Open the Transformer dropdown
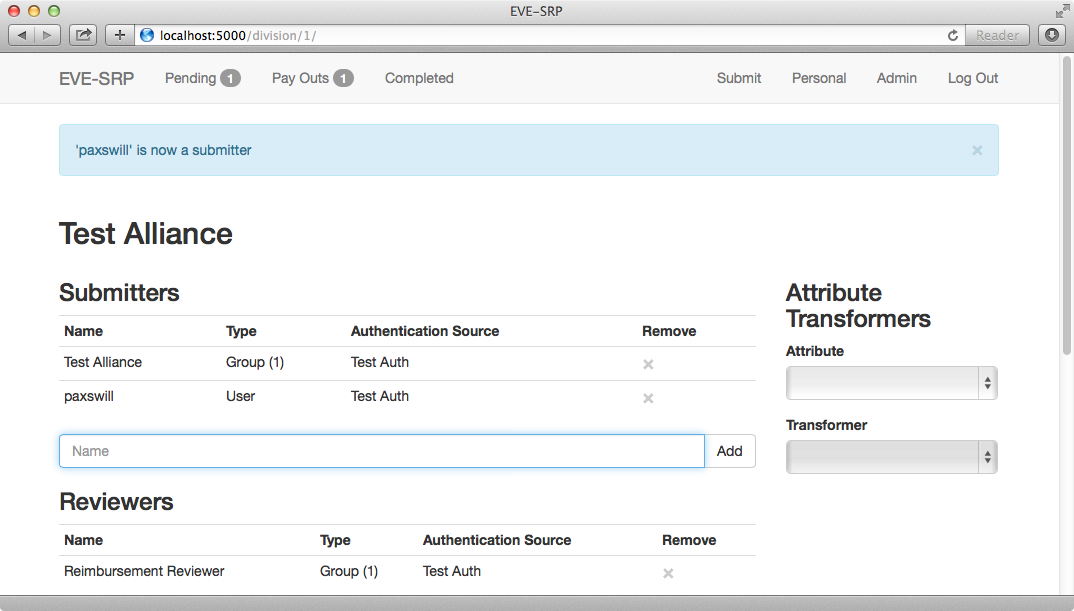Screen dimensions: 1074x611 pyautogui.click(x=891, y=457)
